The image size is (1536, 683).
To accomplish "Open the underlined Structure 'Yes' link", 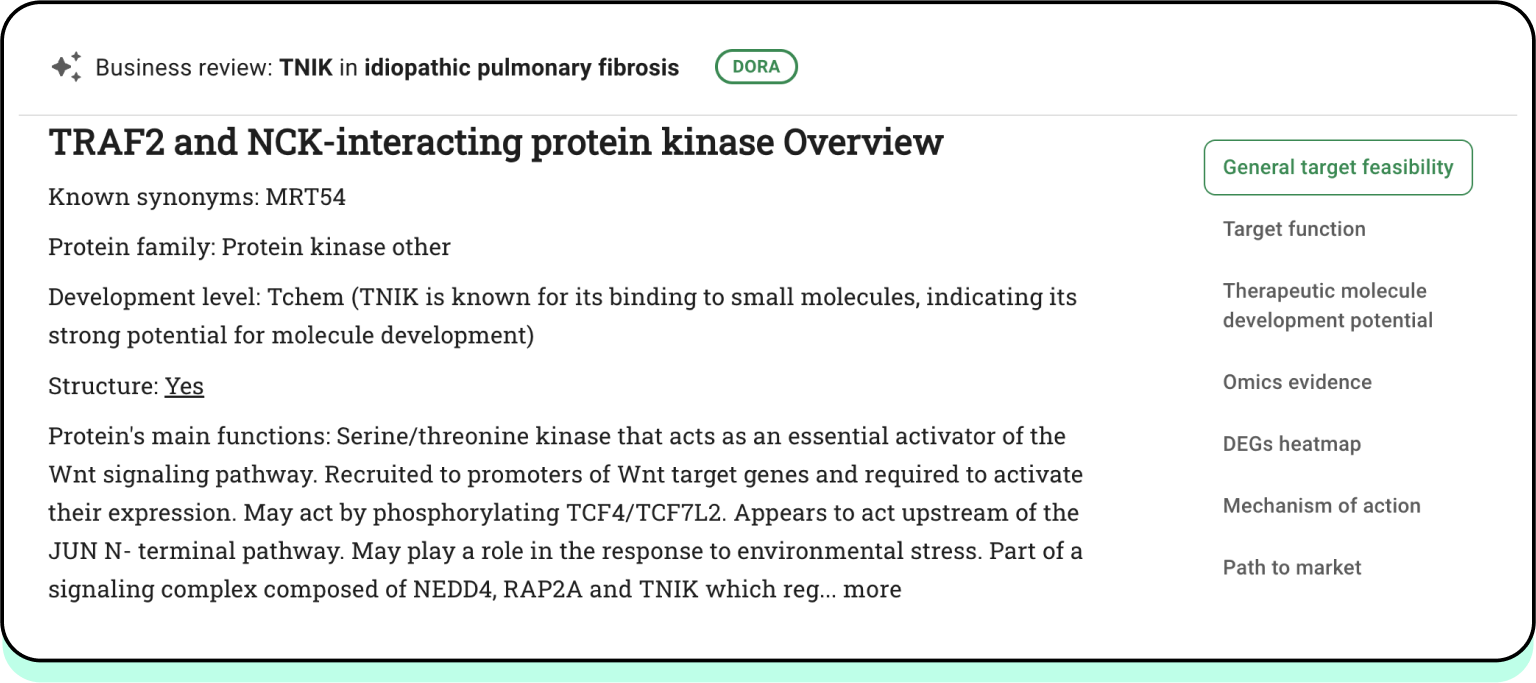I will click(x=184, y=386).
